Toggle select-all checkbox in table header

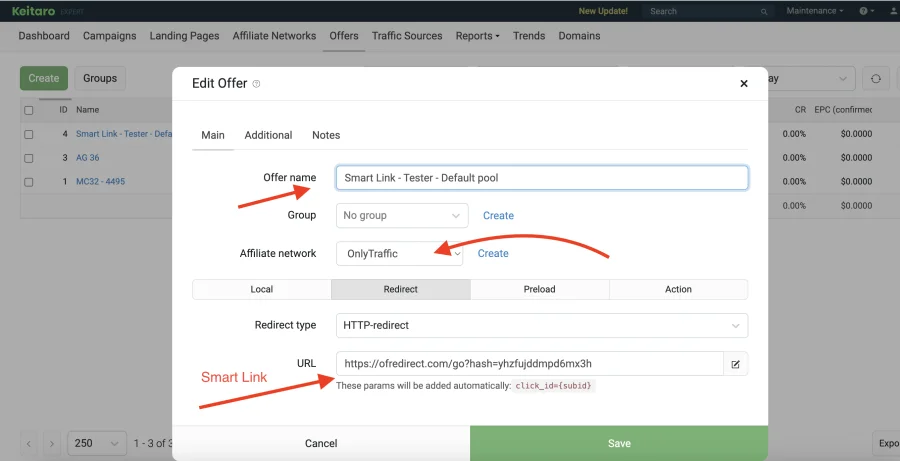29,110
